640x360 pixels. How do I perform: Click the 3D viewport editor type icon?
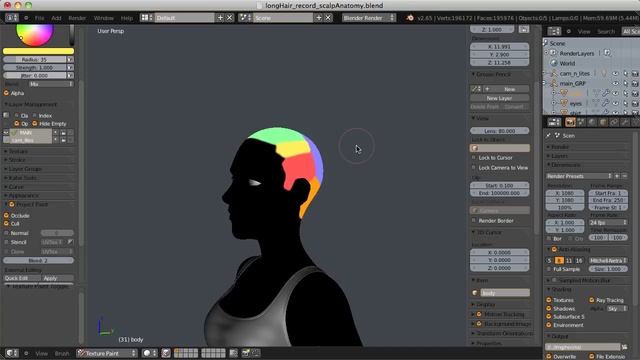point(12,353)
